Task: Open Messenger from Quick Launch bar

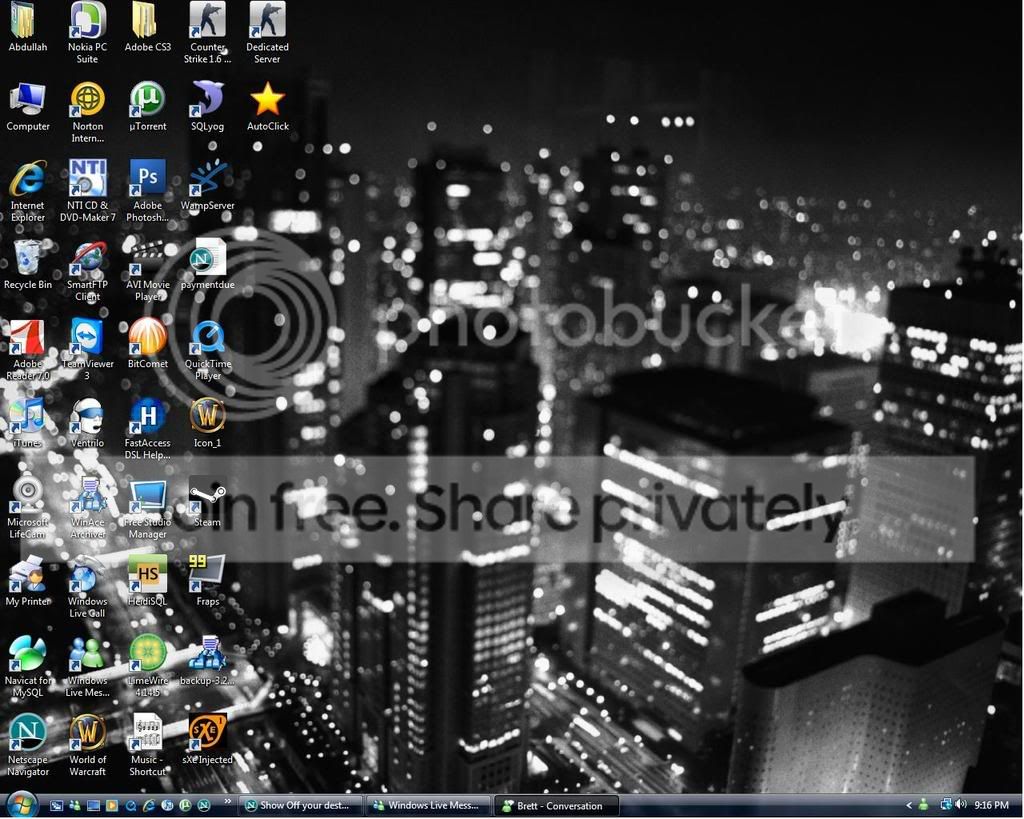Action: [x=75, y=805]
